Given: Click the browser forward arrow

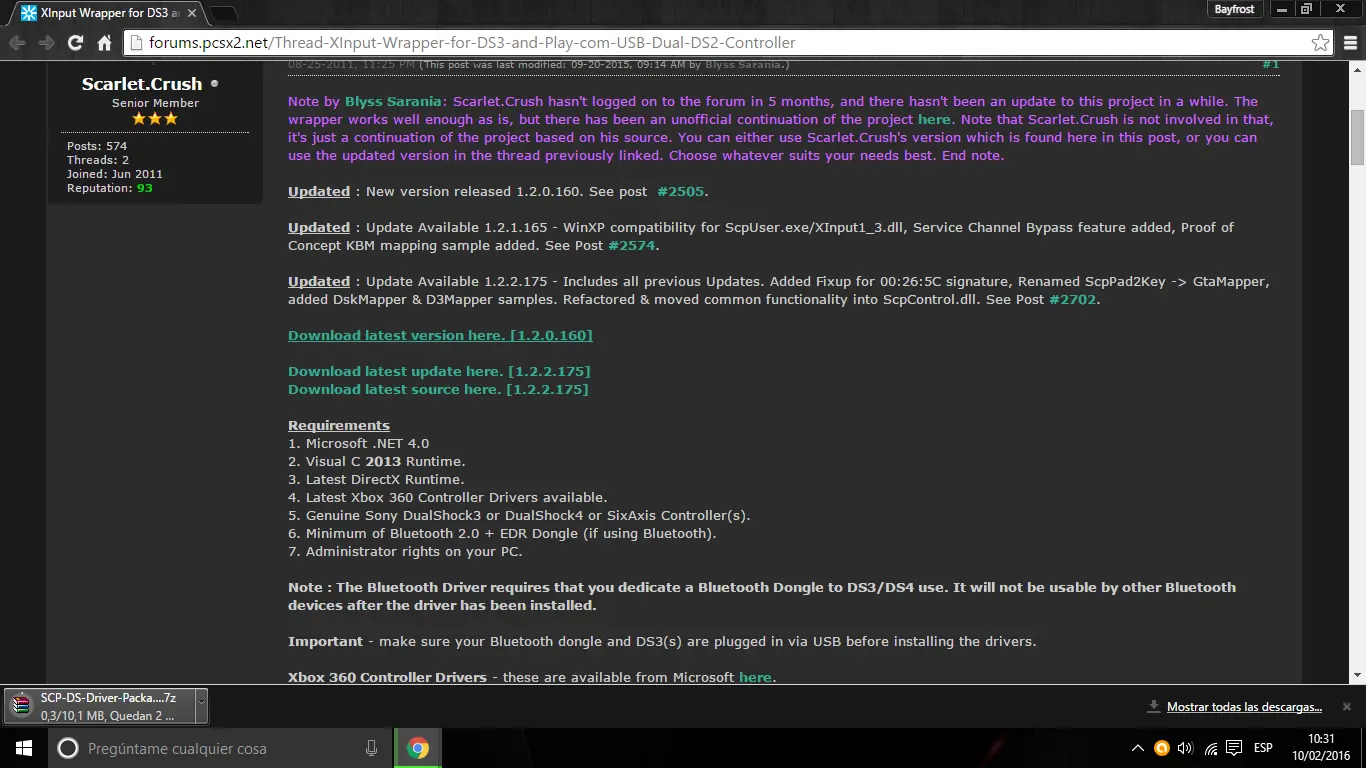Looking at the screenshot, I should click(46, 43).
